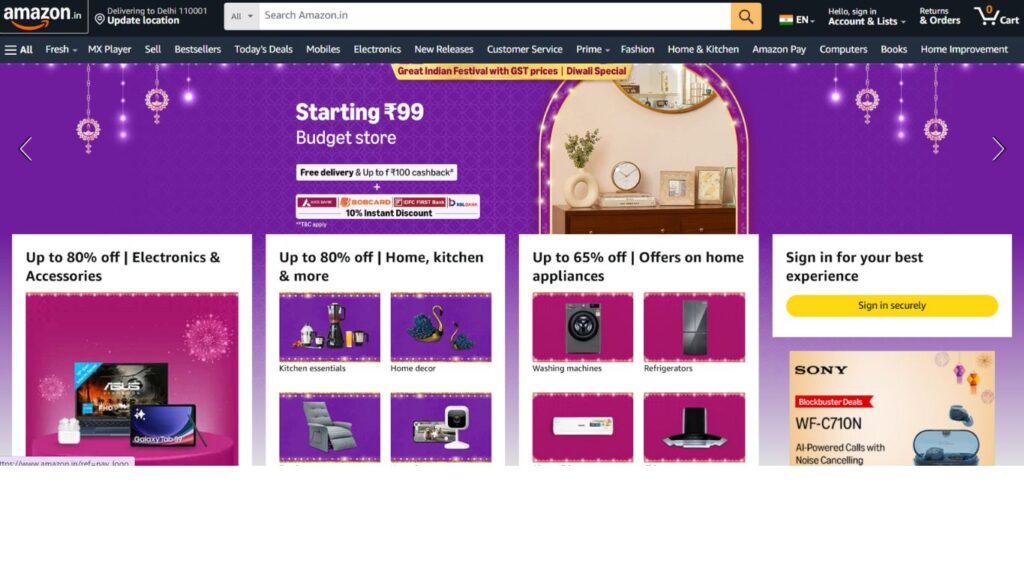Viewport: 1024px width, 576px height.
Task: Open the shopping cart icon
Action: click(996, 16)
